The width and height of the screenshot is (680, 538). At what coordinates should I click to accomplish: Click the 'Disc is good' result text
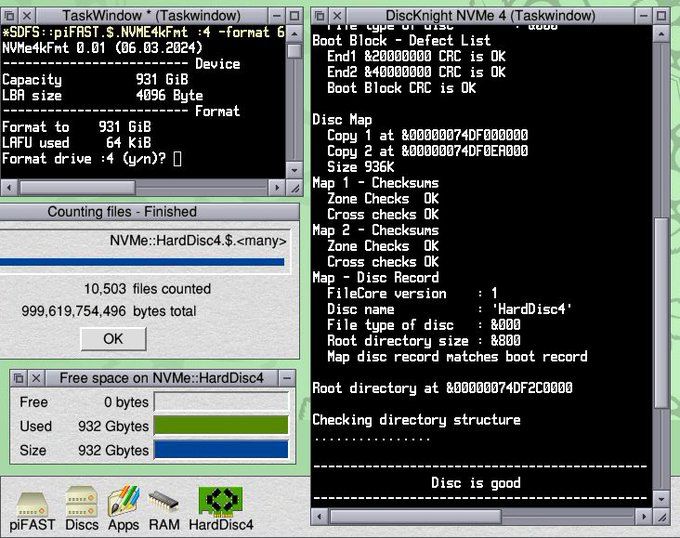point(476,483)
